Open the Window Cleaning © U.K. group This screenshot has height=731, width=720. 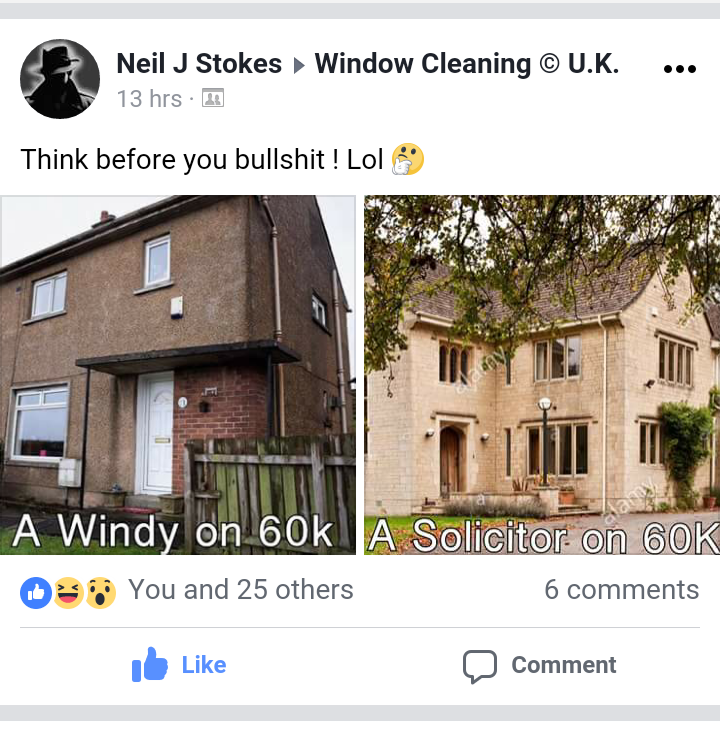point(467,63)
